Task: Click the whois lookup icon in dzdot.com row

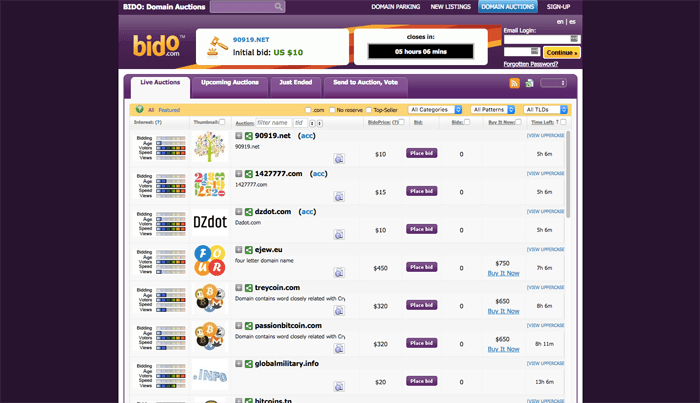Action: [339, 234]
